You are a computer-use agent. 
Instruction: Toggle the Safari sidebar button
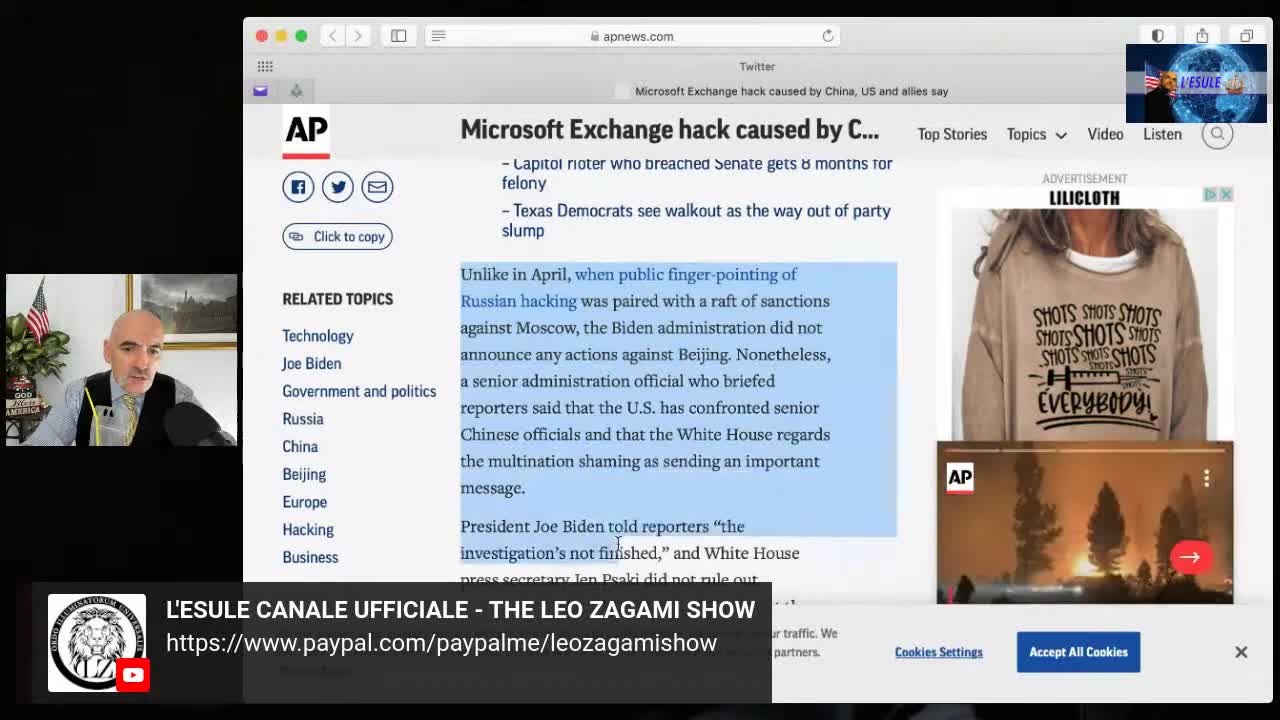[x=398, y=36]
